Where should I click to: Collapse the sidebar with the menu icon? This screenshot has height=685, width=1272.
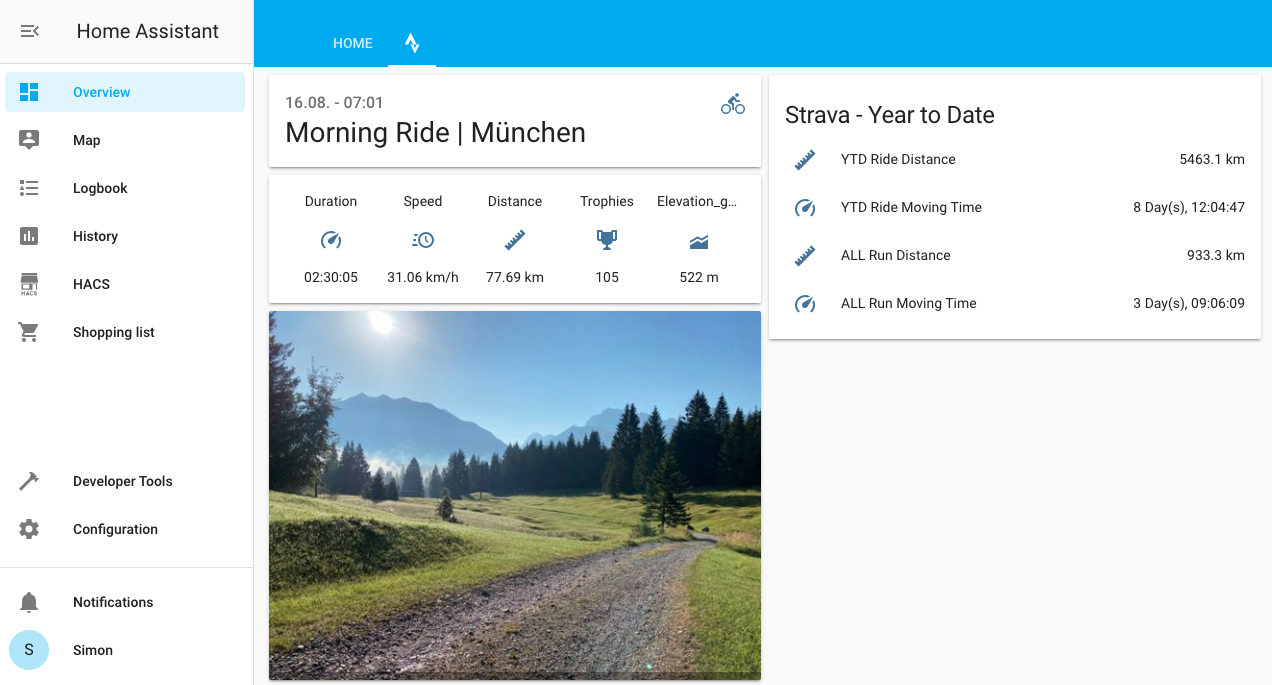(x=29, y=31)
